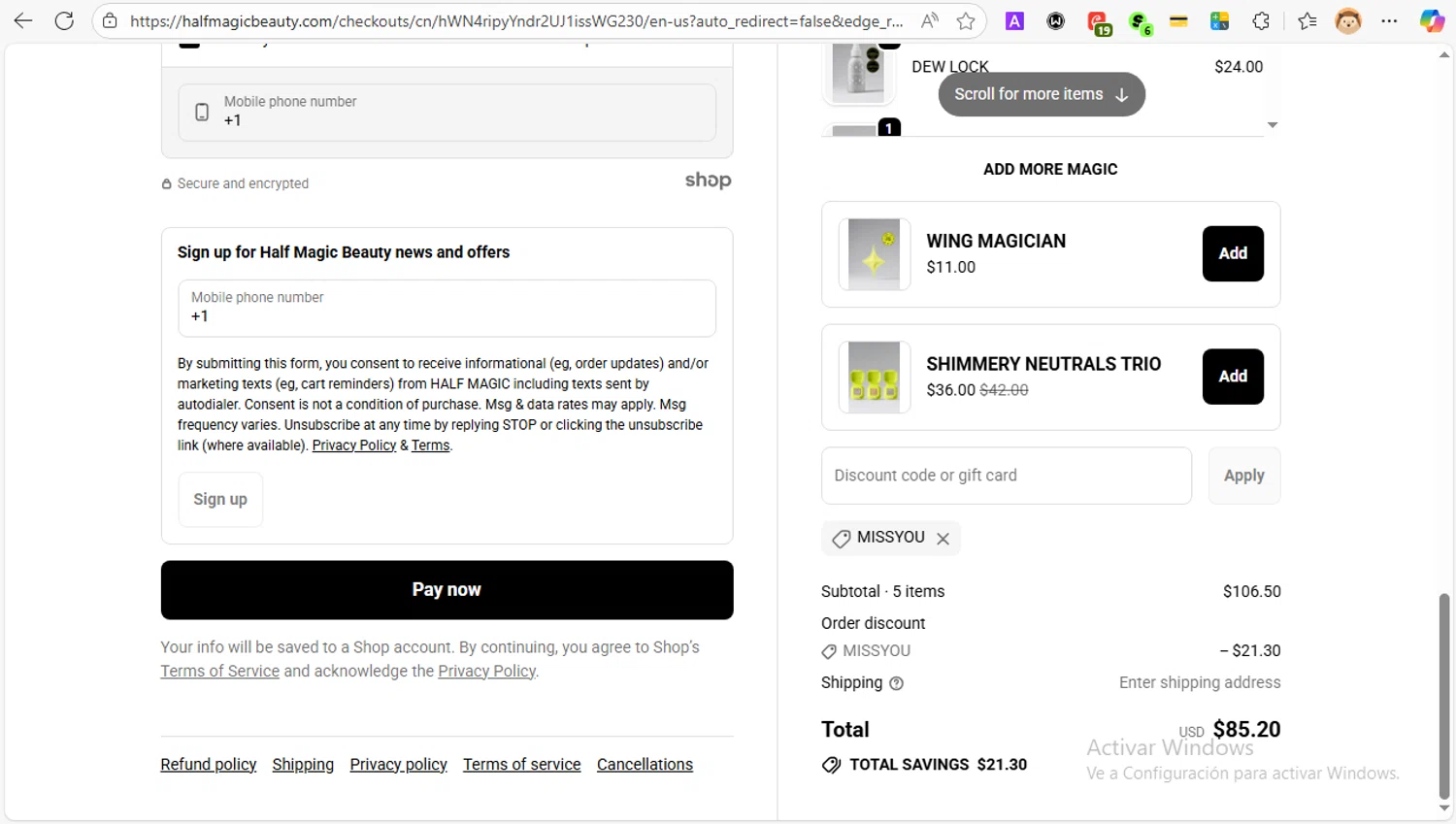Click the ADD MORE MAGIC heading

point(1050,170)
